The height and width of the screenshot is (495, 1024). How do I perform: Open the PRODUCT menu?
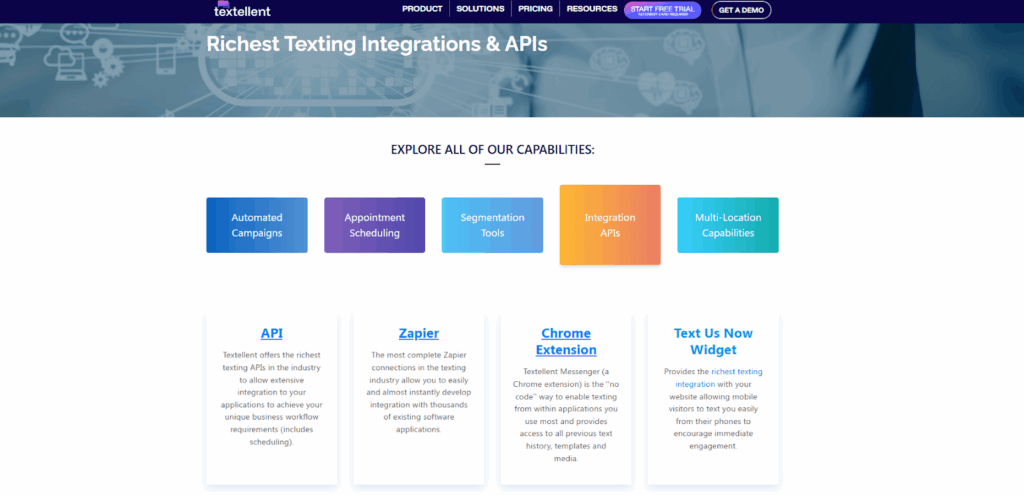tap(422, 9)
